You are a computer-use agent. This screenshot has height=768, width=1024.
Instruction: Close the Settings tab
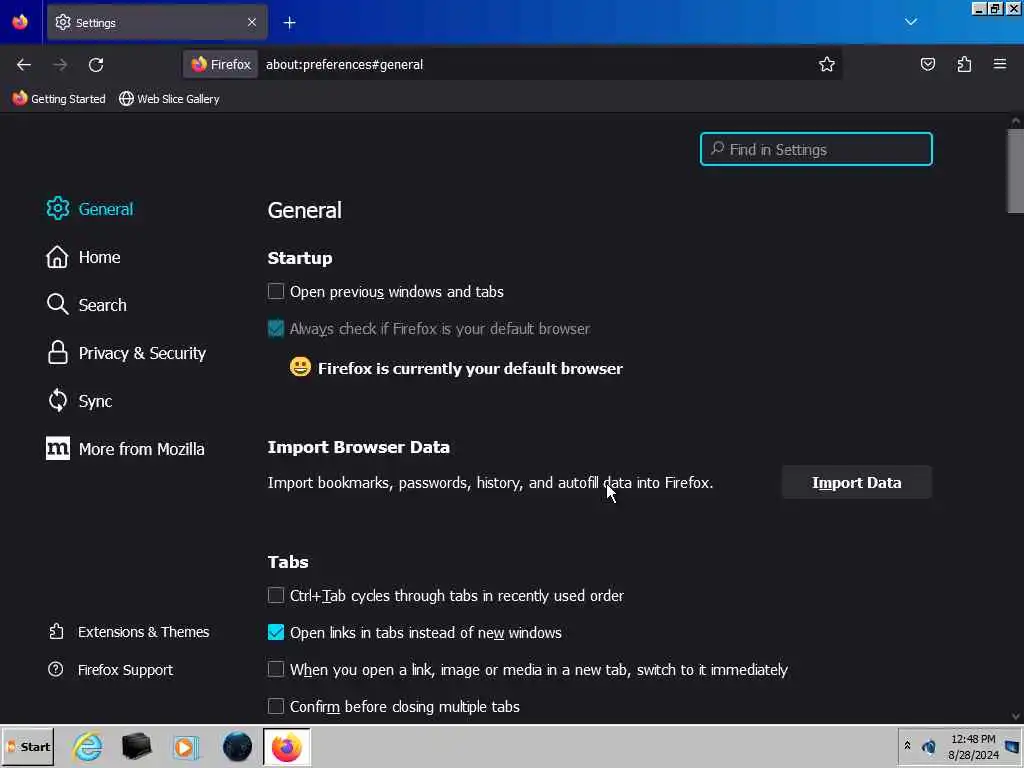[x=251, y=22]
